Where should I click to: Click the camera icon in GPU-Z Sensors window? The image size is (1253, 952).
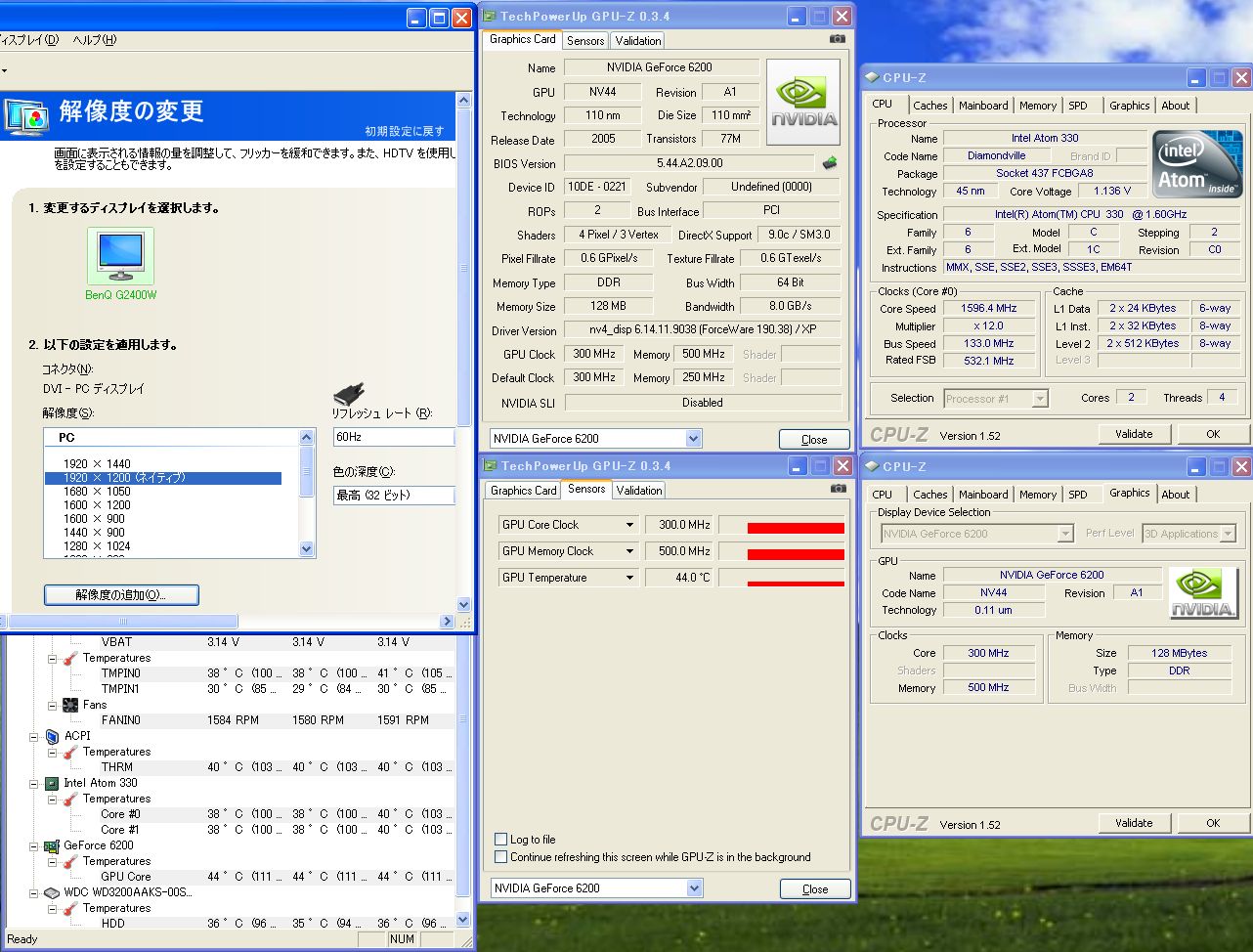click(838, 489)
